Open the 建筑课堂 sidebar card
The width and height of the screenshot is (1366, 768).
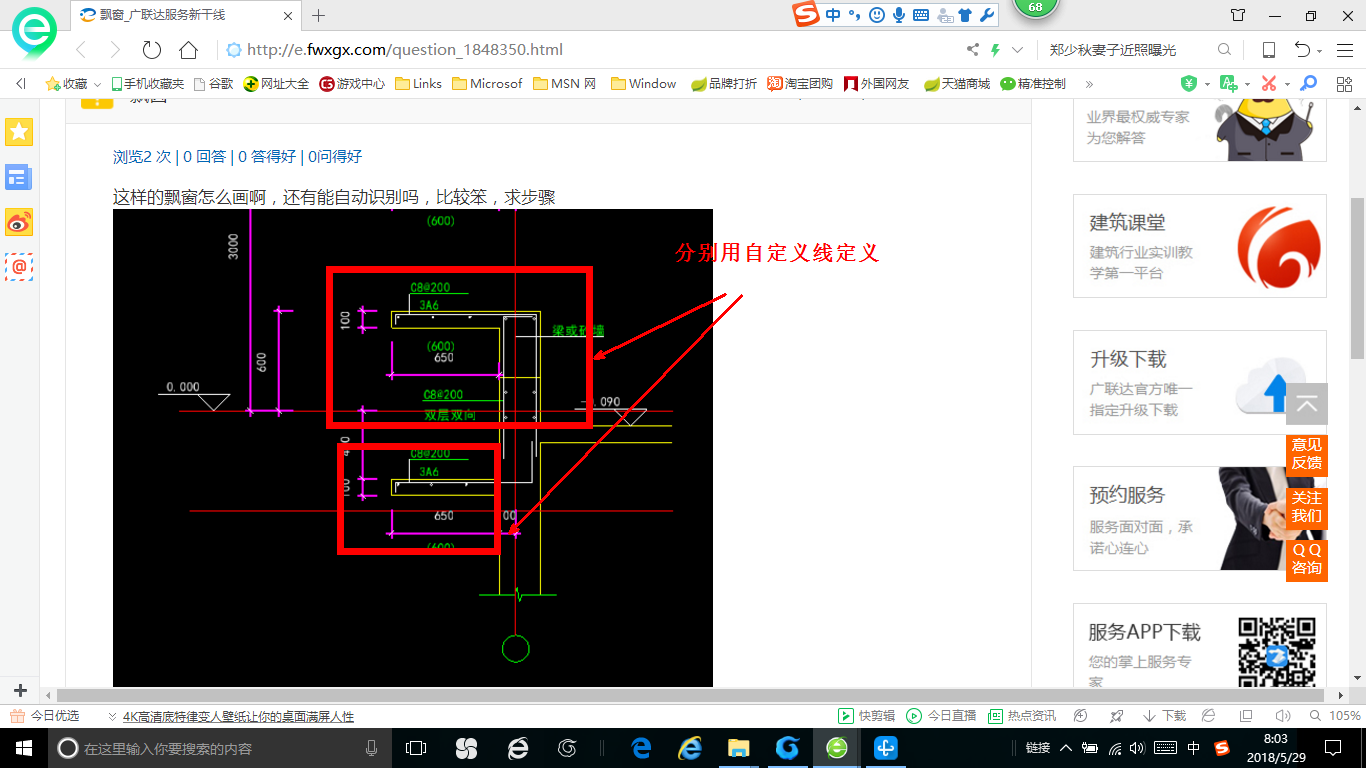coord(1199,246)
